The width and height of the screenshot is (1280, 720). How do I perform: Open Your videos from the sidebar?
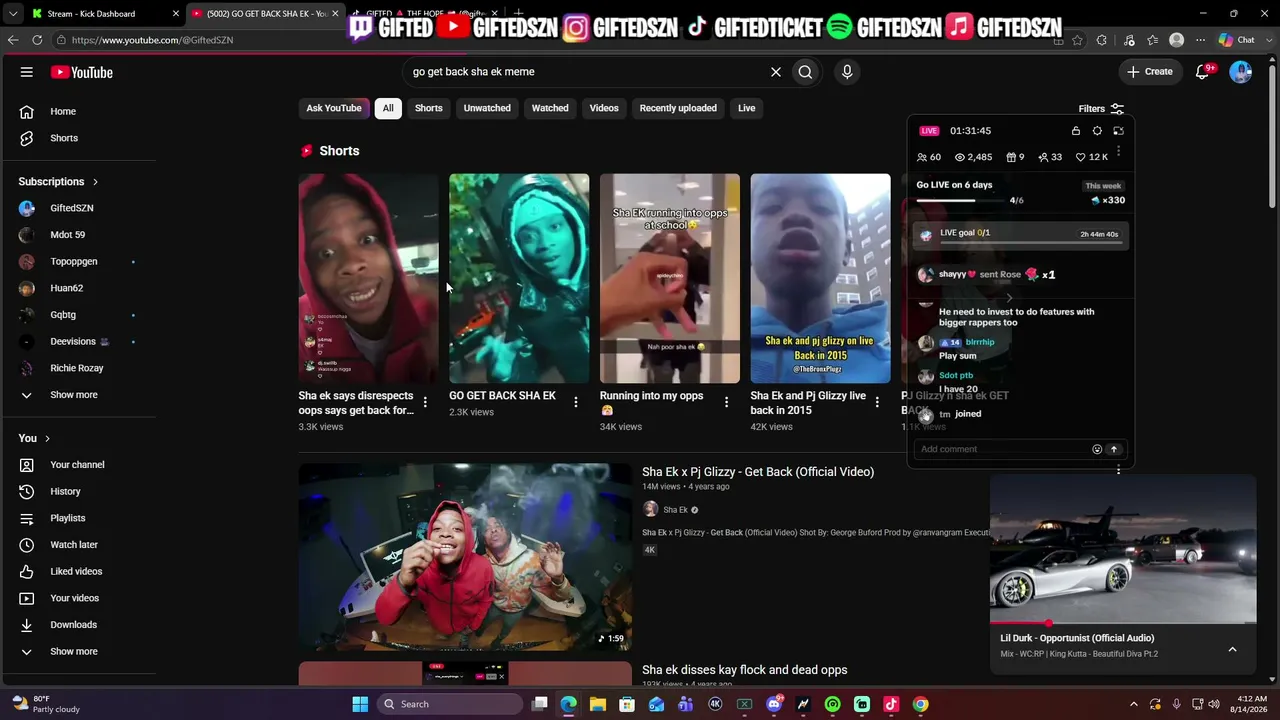[x=76, y=598]
